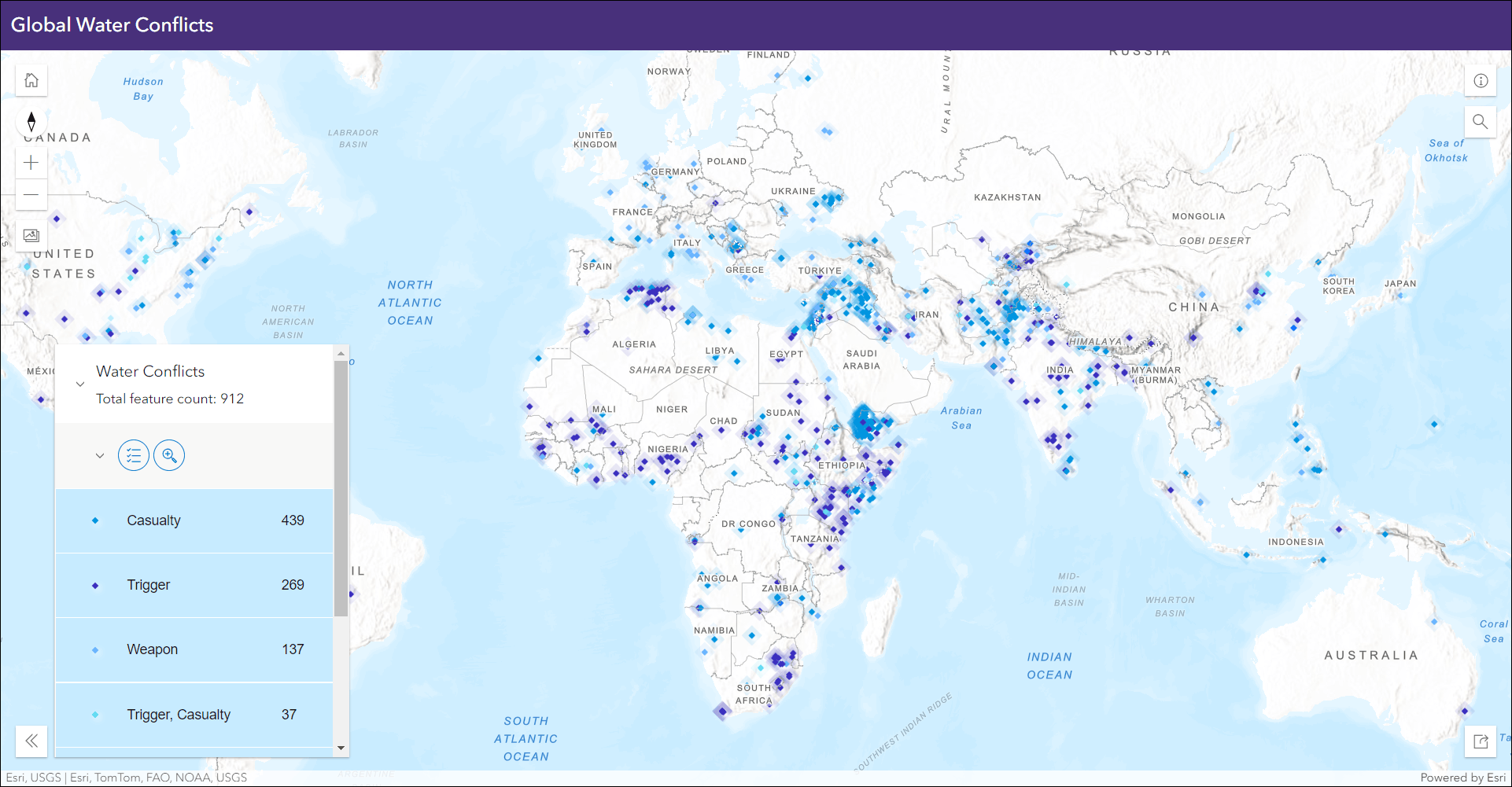
Task: Open the basemap gallery icon
Action: (31, 235)
